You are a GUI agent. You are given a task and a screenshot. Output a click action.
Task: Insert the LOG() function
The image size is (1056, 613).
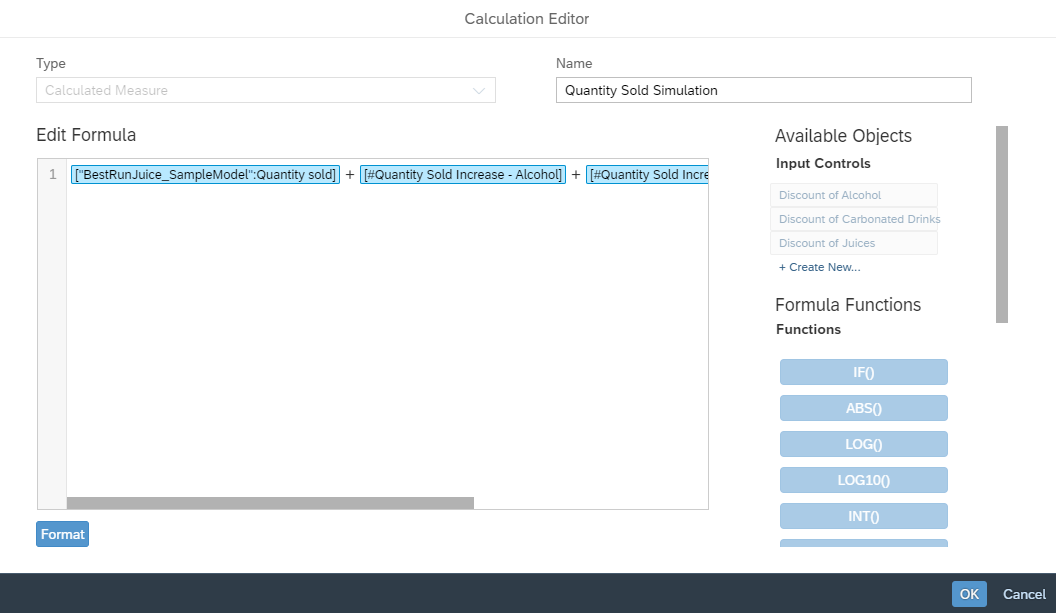(x=863, y=444)
